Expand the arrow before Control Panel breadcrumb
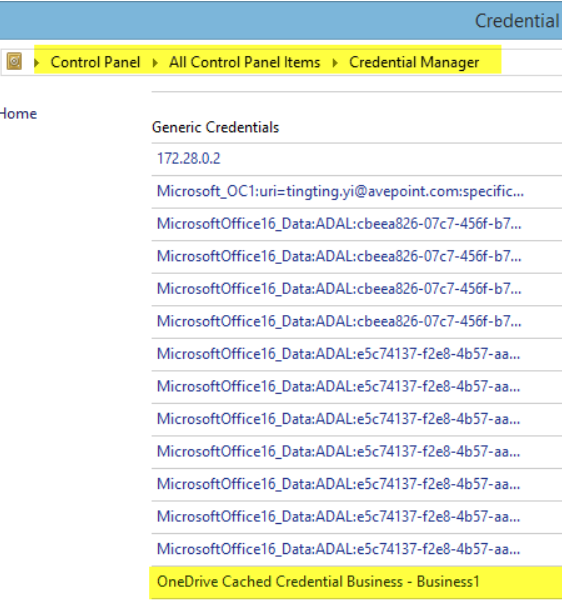 [37, 62]
